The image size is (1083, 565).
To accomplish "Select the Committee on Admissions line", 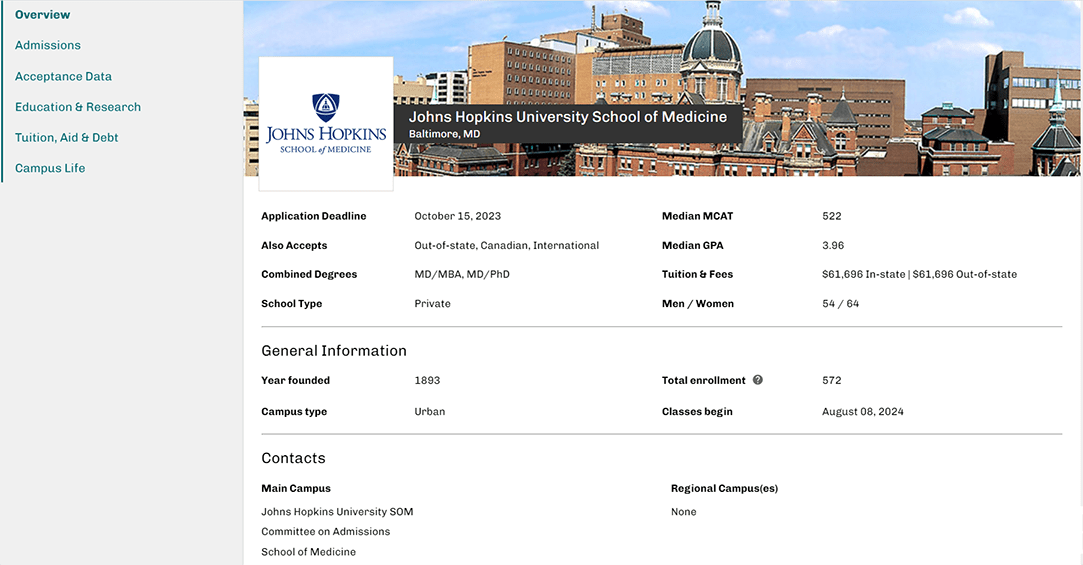I will (325, 532).
